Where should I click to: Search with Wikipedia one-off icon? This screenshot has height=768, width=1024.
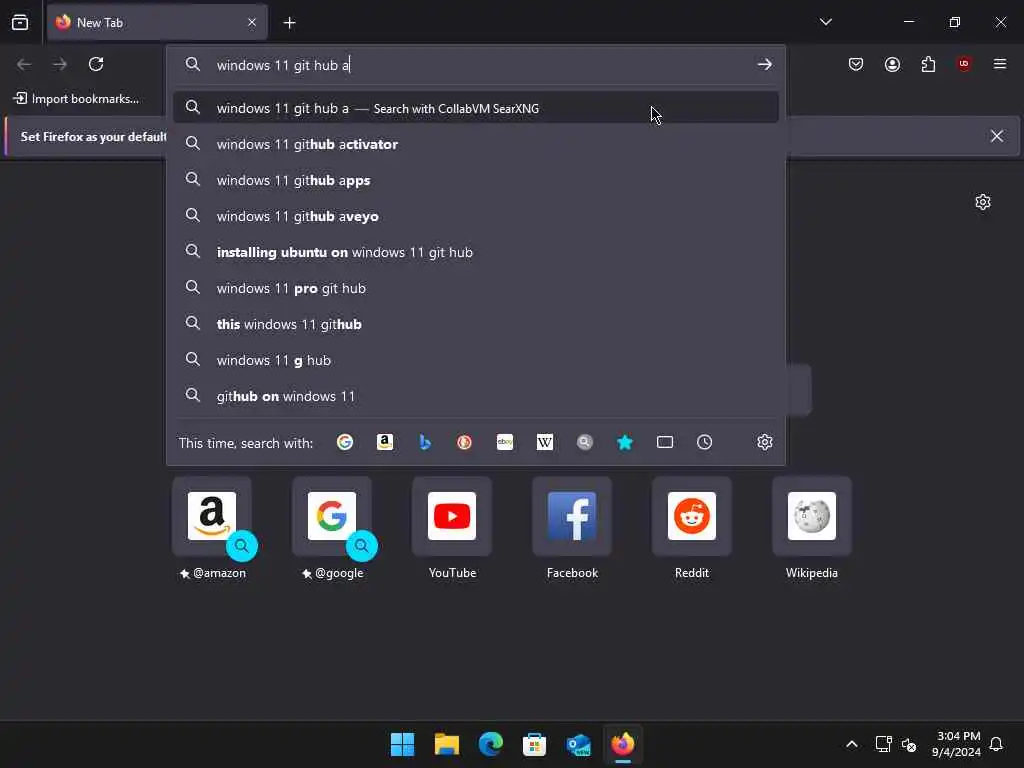[x=545, y=442]
